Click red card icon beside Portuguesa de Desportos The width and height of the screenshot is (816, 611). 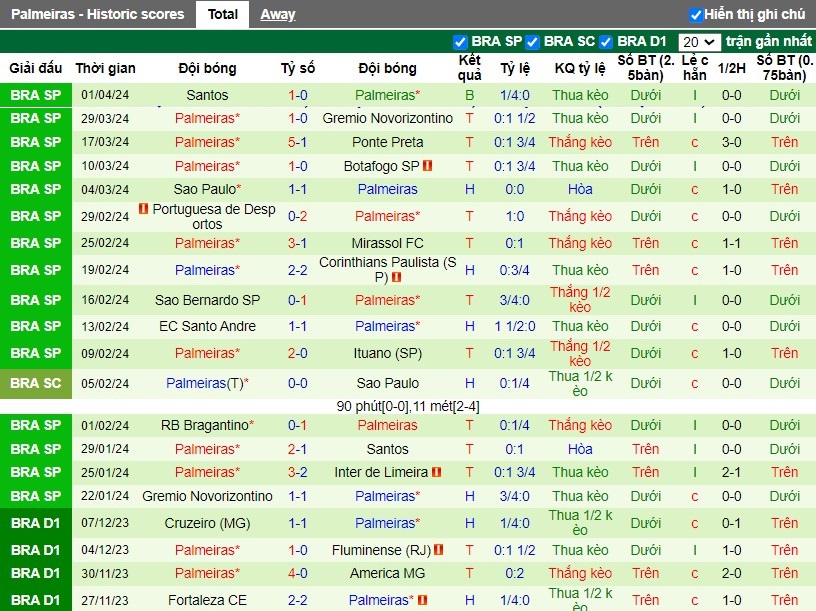[144, 209]
